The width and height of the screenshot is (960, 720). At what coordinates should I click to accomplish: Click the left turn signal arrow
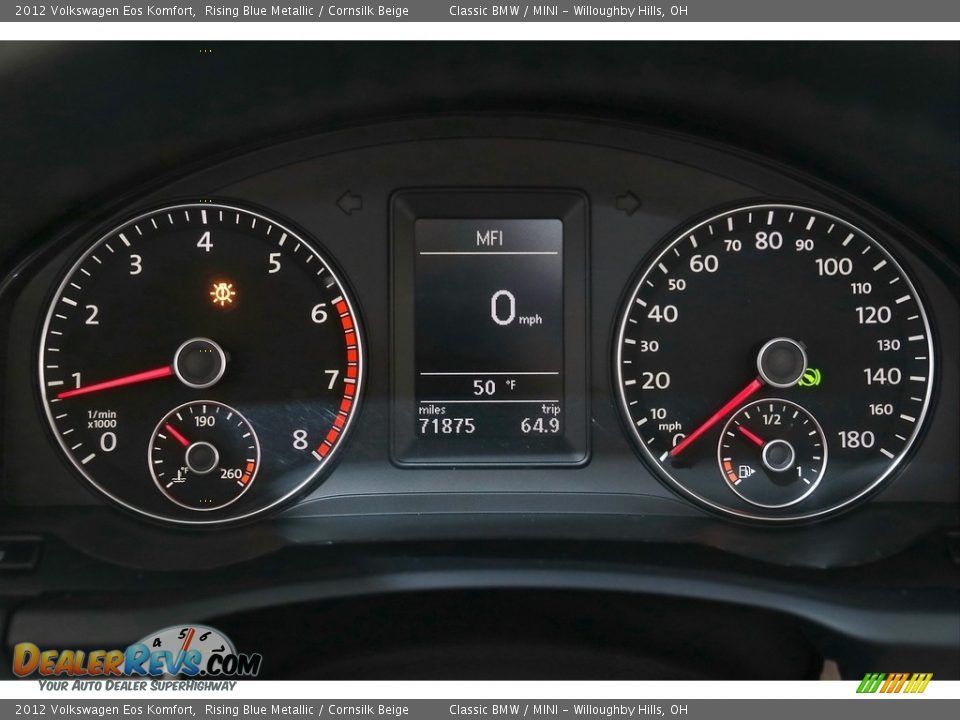[x=350, y=203]
